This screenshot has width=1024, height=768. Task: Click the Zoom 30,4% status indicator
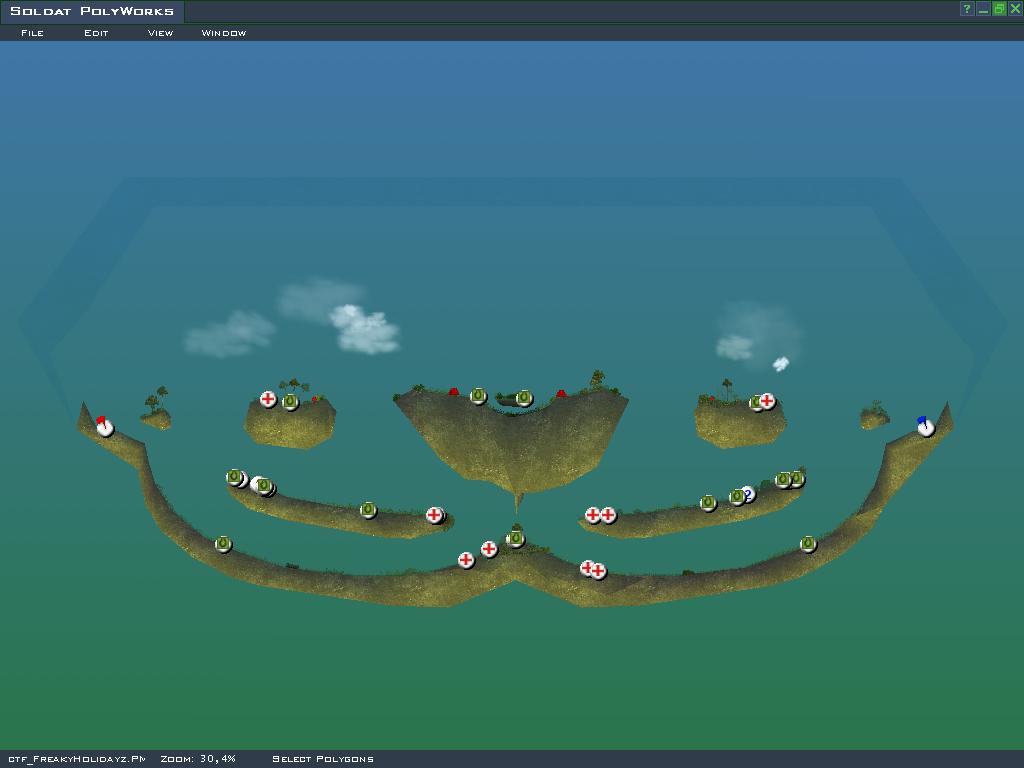[198, 759]
